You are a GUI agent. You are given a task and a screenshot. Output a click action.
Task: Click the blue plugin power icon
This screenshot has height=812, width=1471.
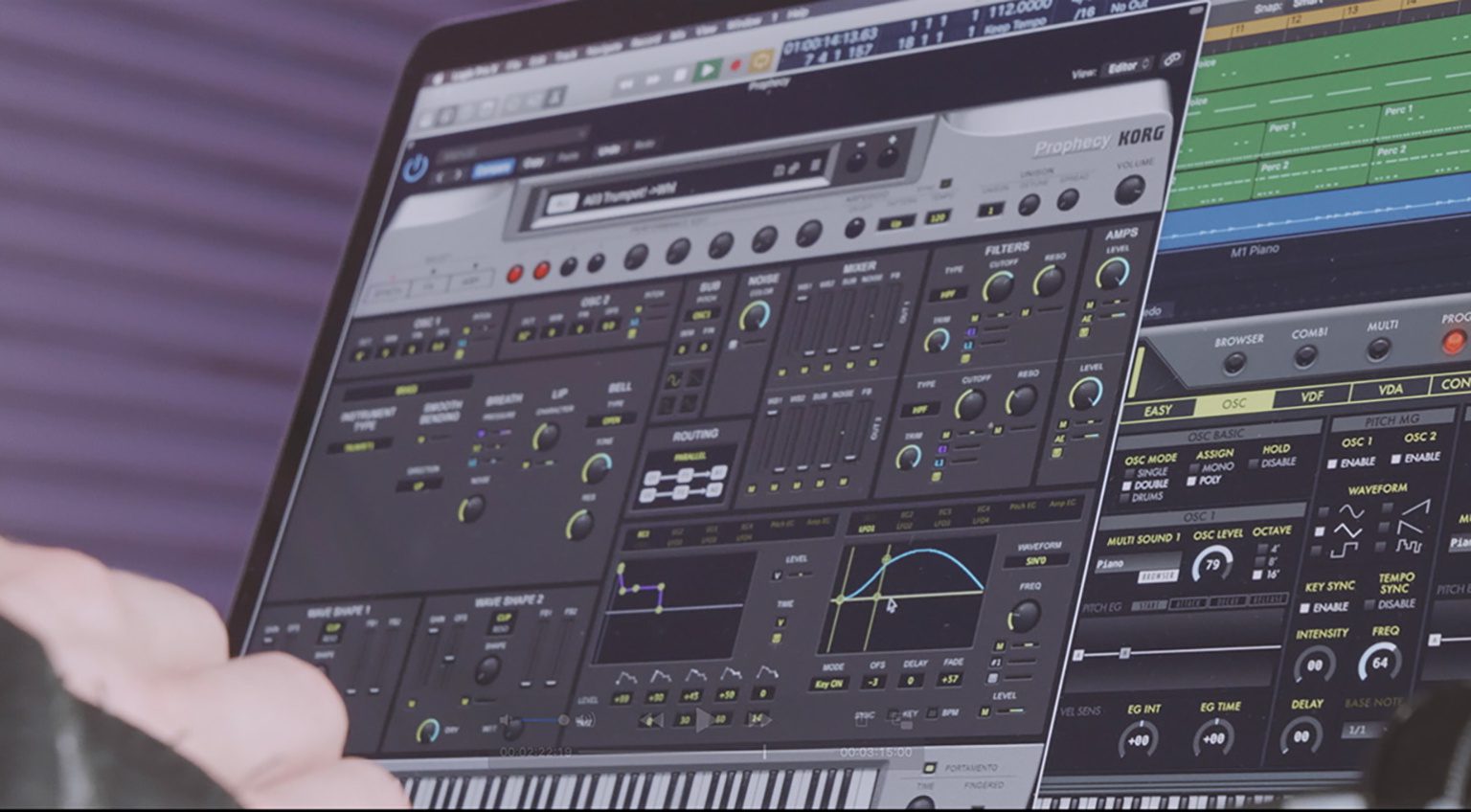tap(415, 169)
